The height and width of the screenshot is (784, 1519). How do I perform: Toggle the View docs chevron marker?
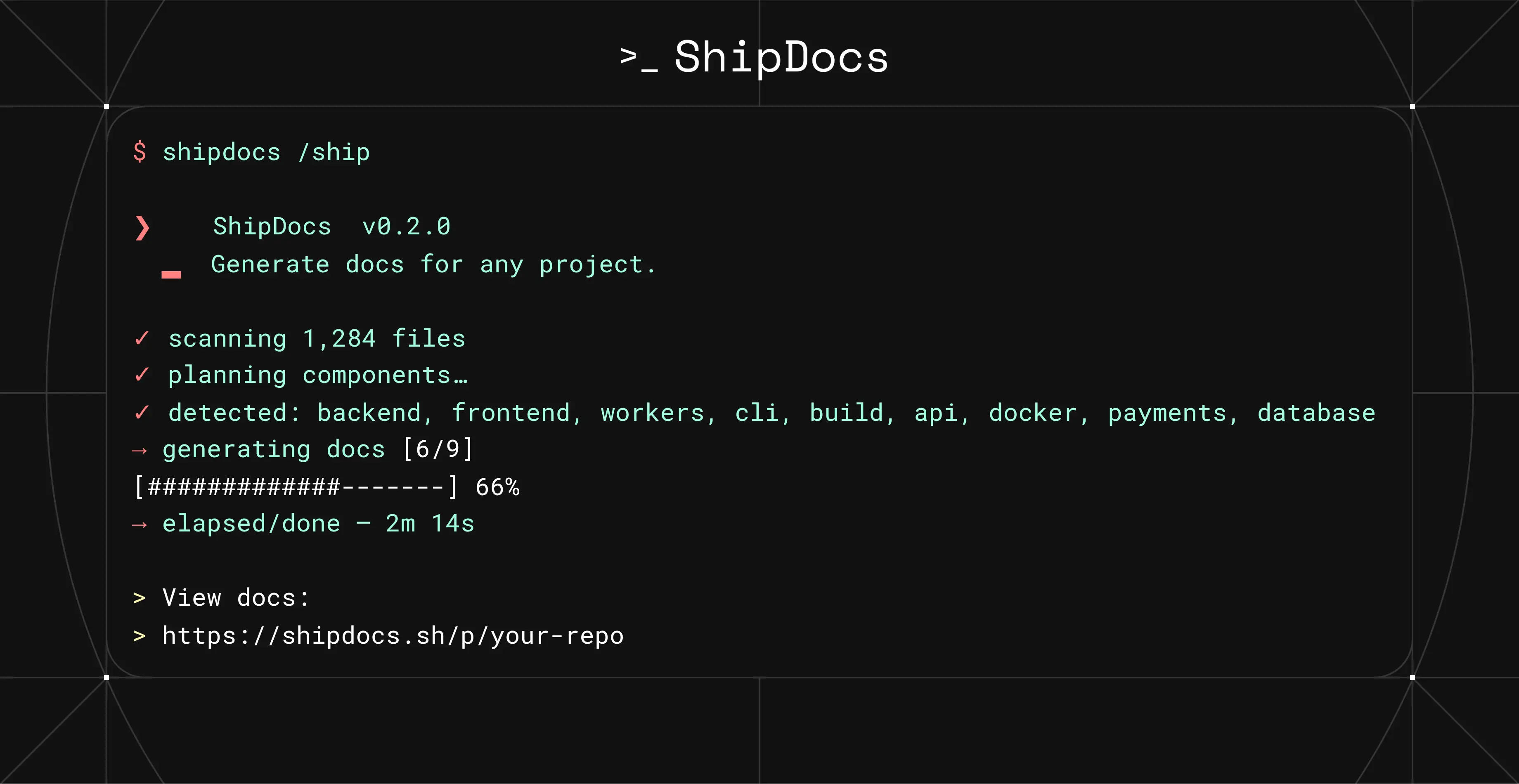point(139,597)
